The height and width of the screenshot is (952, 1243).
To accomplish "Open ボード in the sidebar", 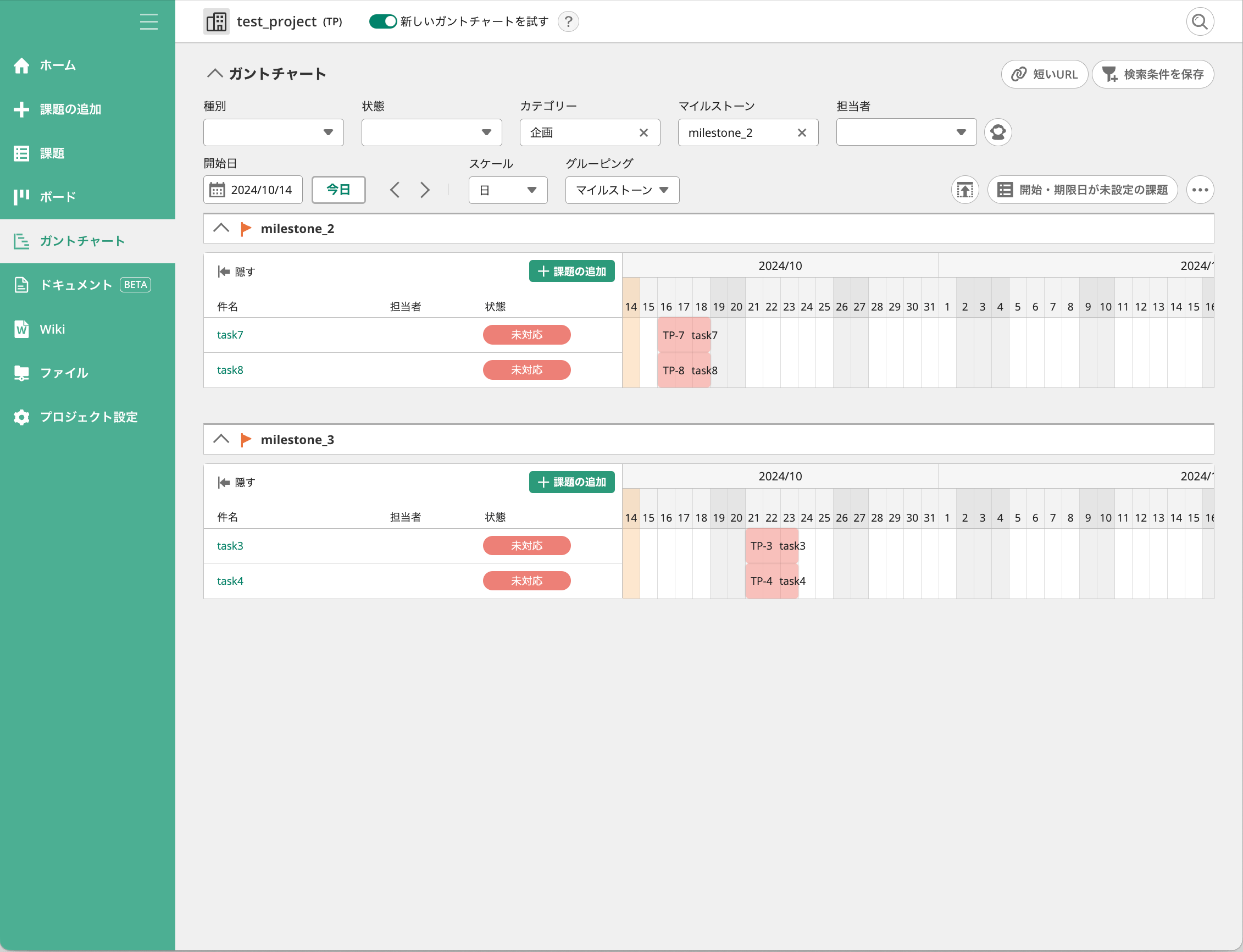I will (57, 197).
